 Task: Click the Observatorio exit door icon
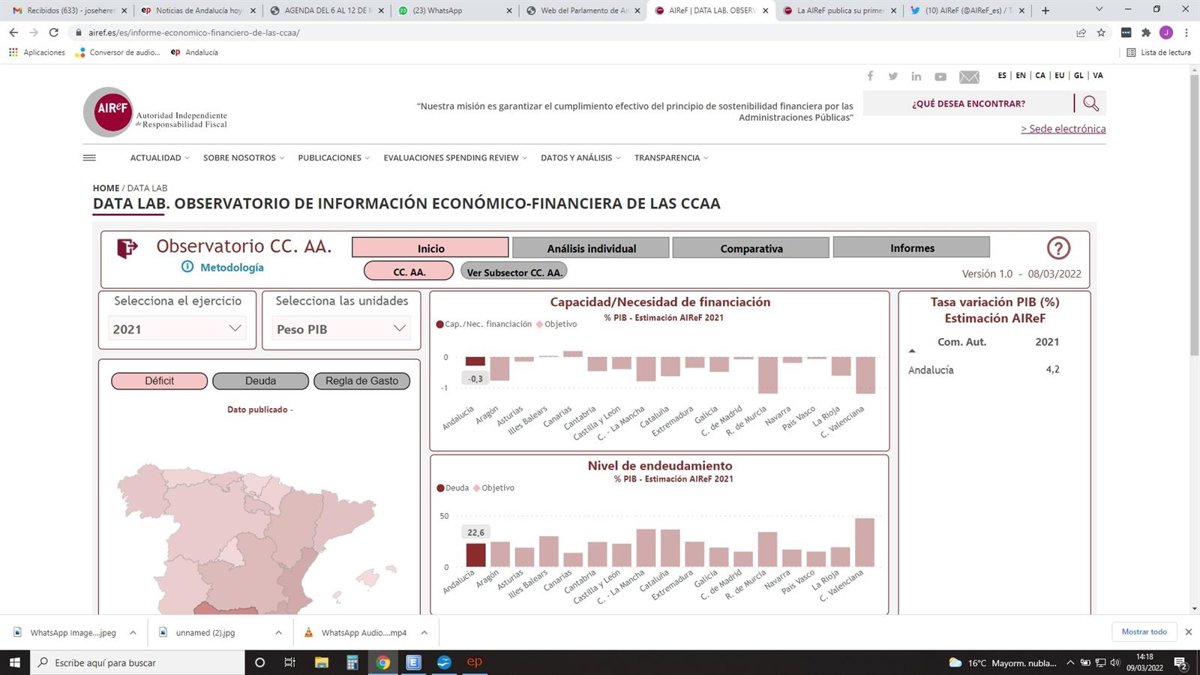127,248
